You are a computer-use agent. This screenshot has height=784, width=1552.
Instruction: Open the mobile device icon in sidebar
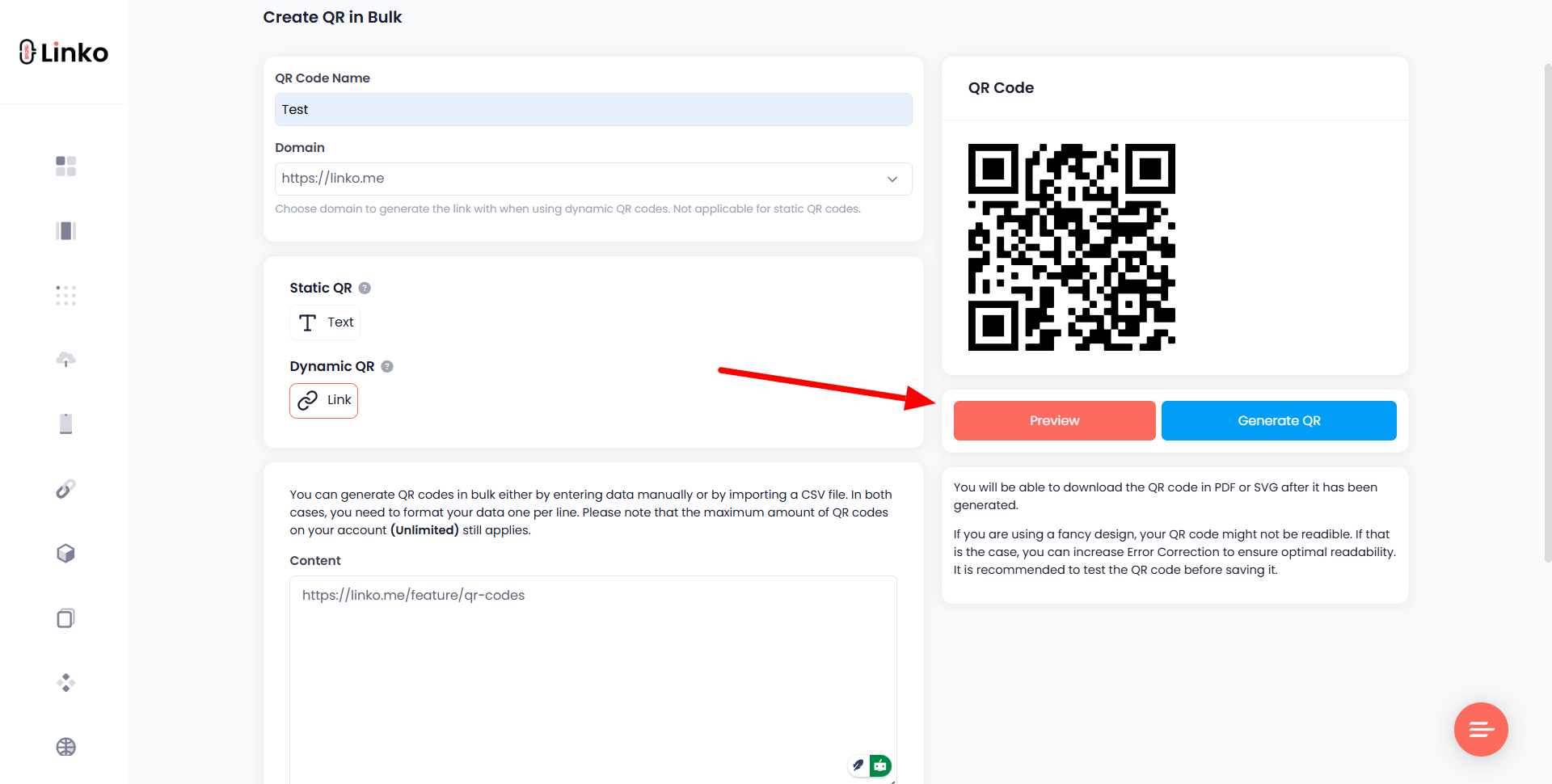point(66,424)
